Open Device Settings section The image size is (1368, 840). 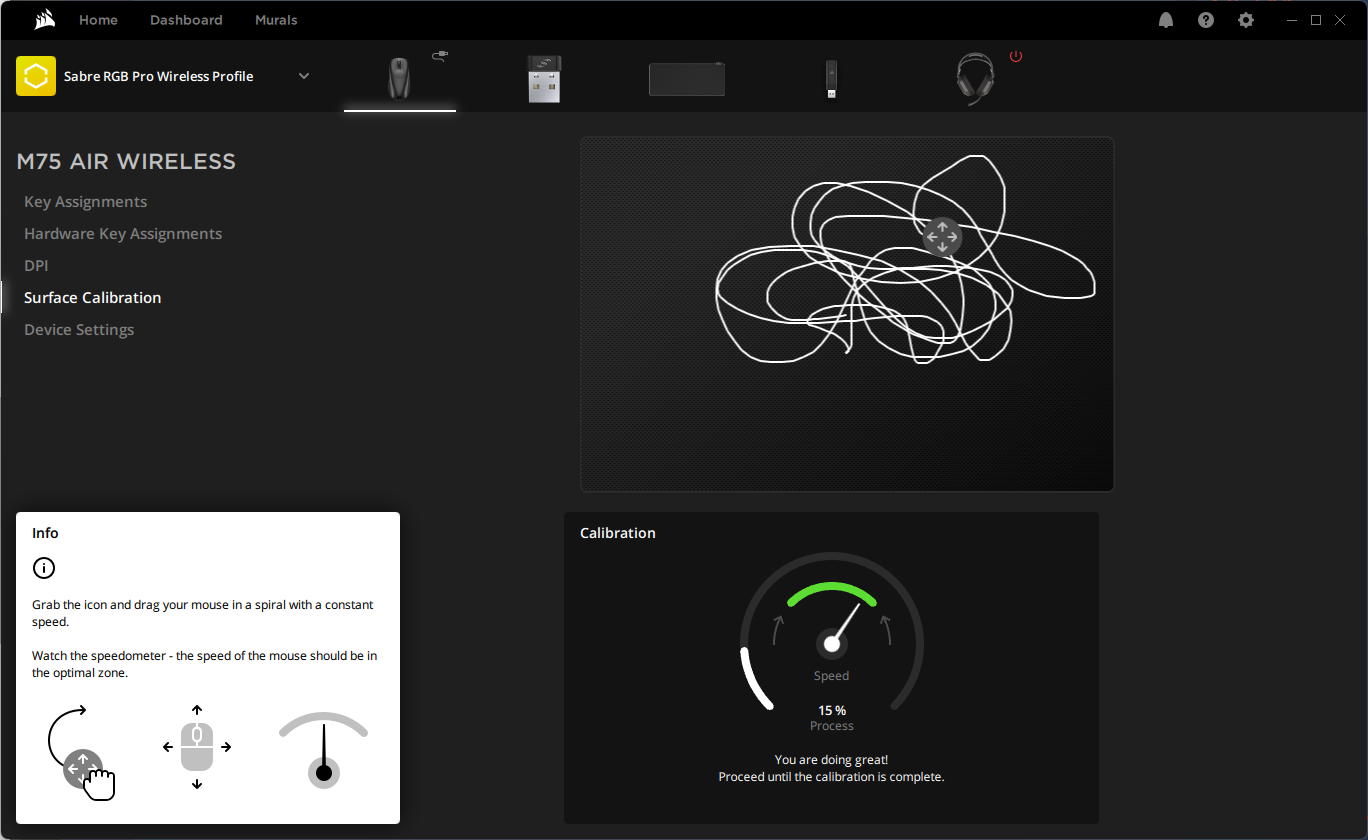point(79,330)
